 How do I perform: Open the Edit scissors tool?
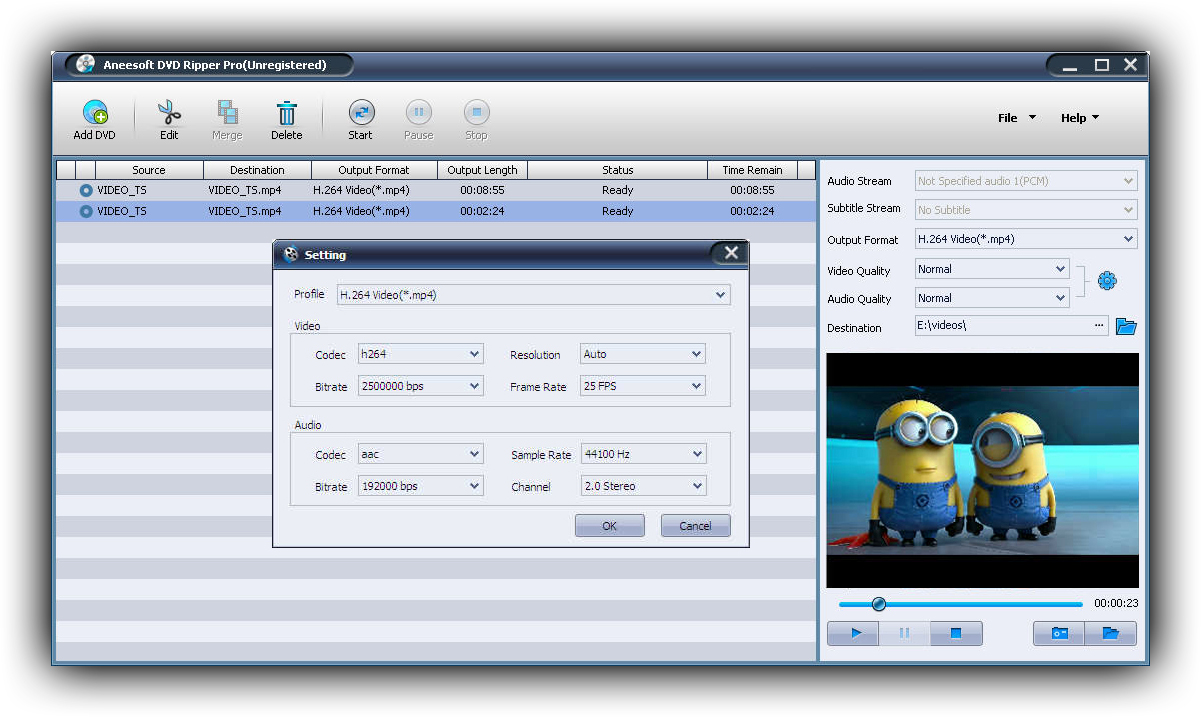pos(169,113)
